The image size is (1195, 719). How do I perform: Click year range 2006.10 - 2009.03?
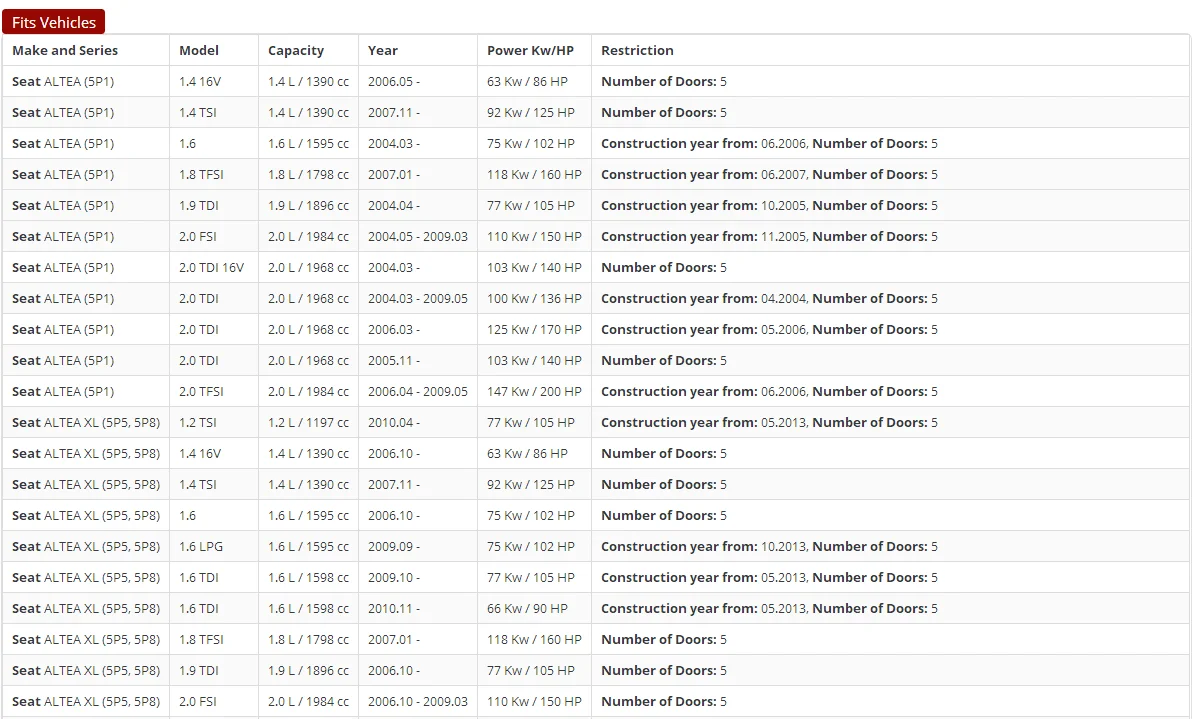point(418,701)
